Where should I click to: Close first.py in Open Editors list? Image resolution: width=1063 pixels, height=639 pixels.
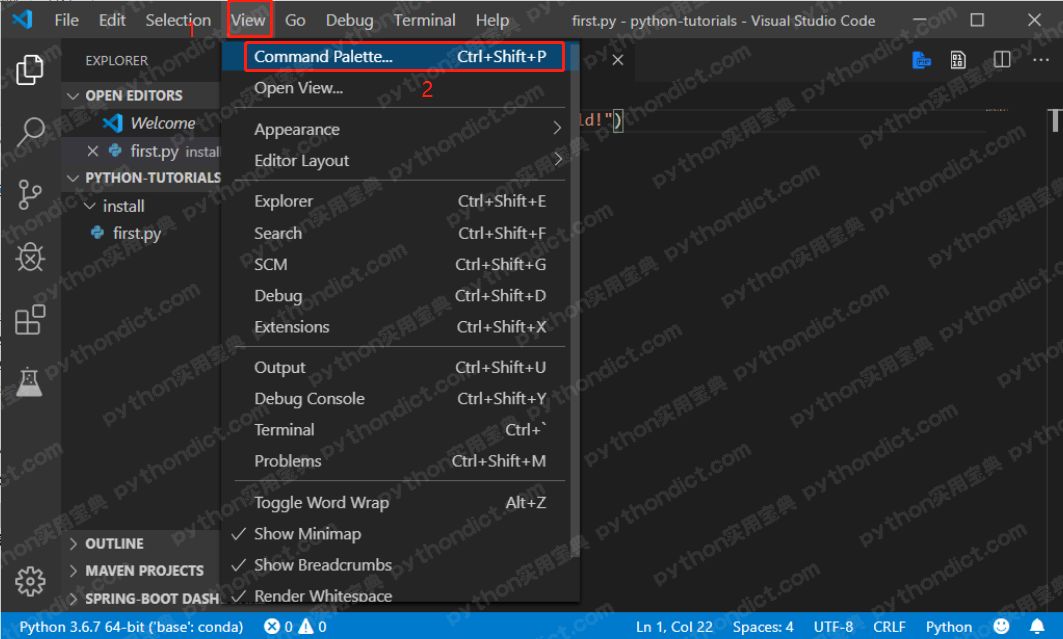93,151
